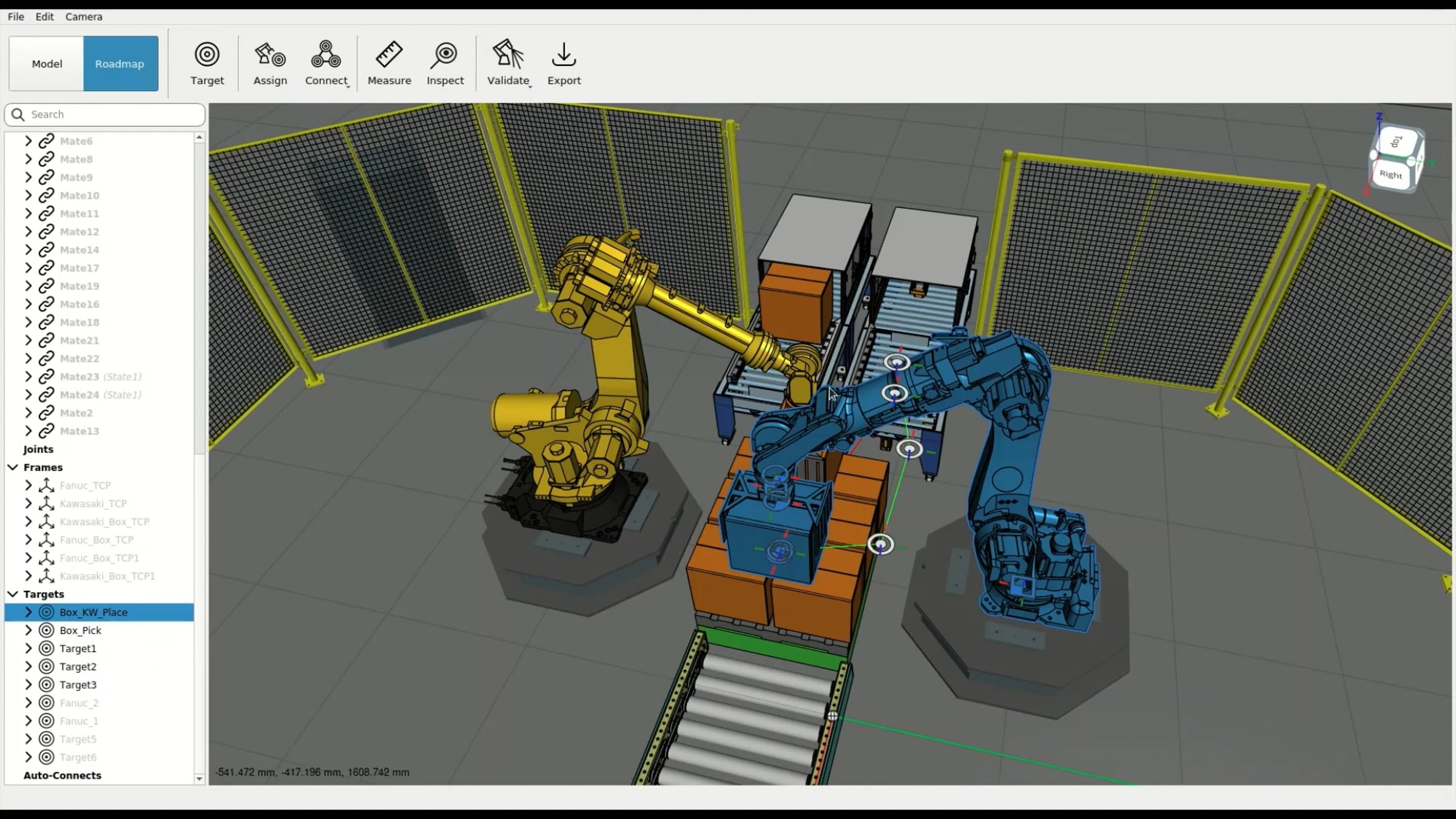Click the tree panel scrollbar thumb
Viewport: 1456px width, 819px height.
click(x=199, y=297)
